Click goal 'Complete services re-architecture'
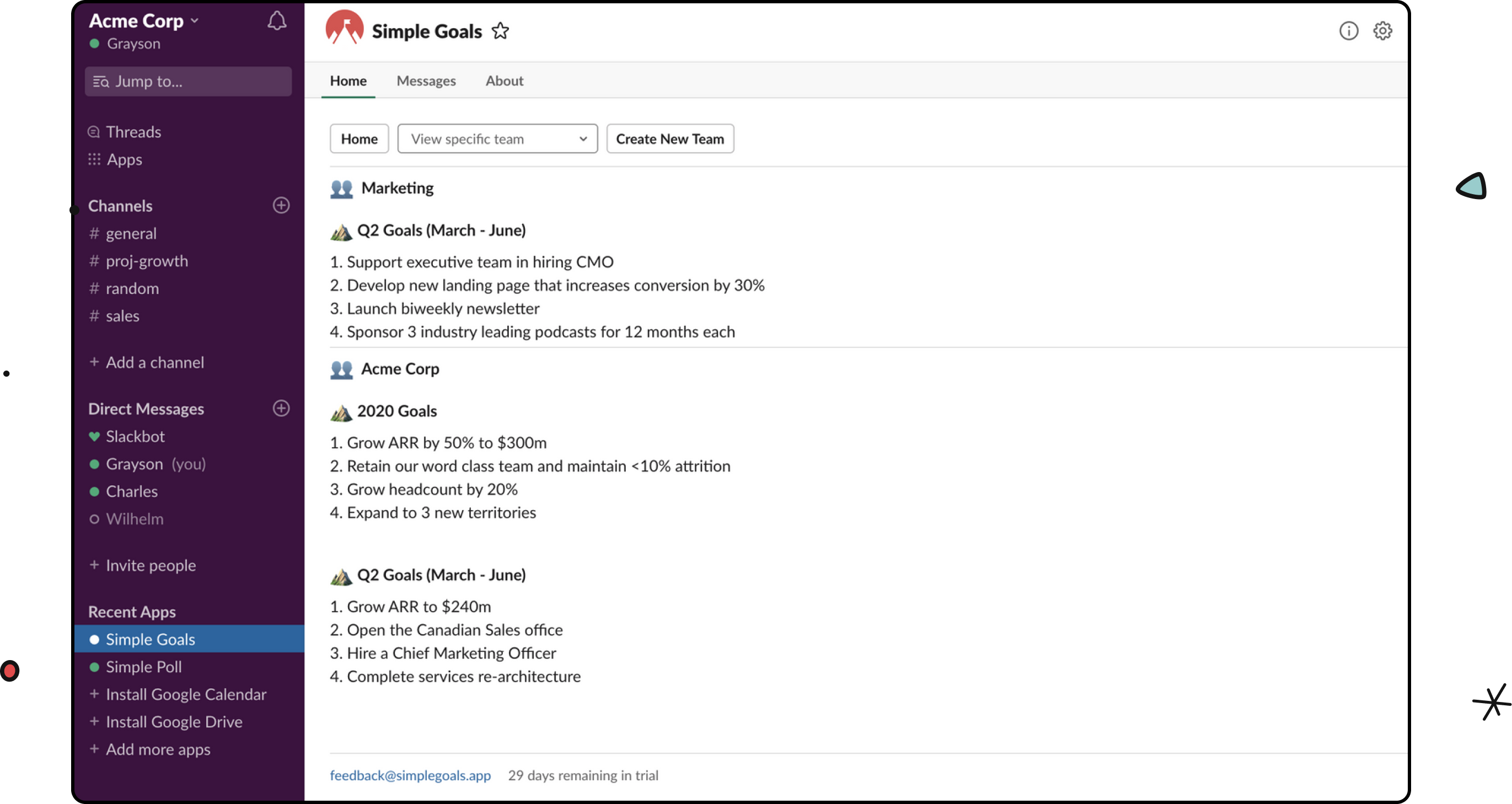The width and height of the screenshot is (1512, 804). [455, 677]
